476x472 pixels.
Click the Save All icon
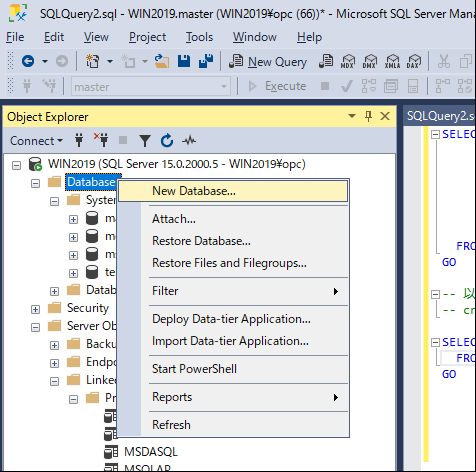[x=206, y=61]
